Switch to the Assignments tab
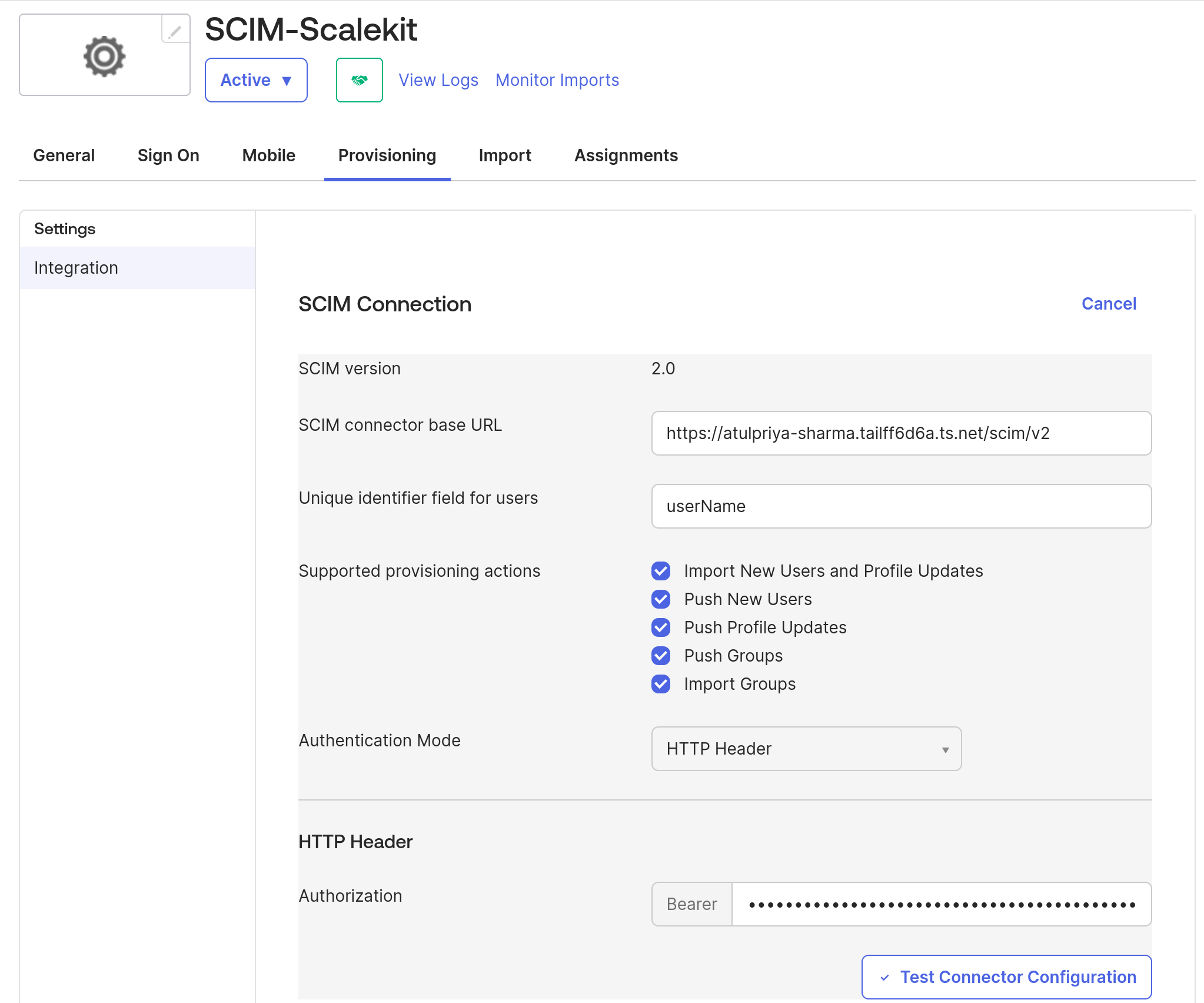 click(x=626, y=155)
